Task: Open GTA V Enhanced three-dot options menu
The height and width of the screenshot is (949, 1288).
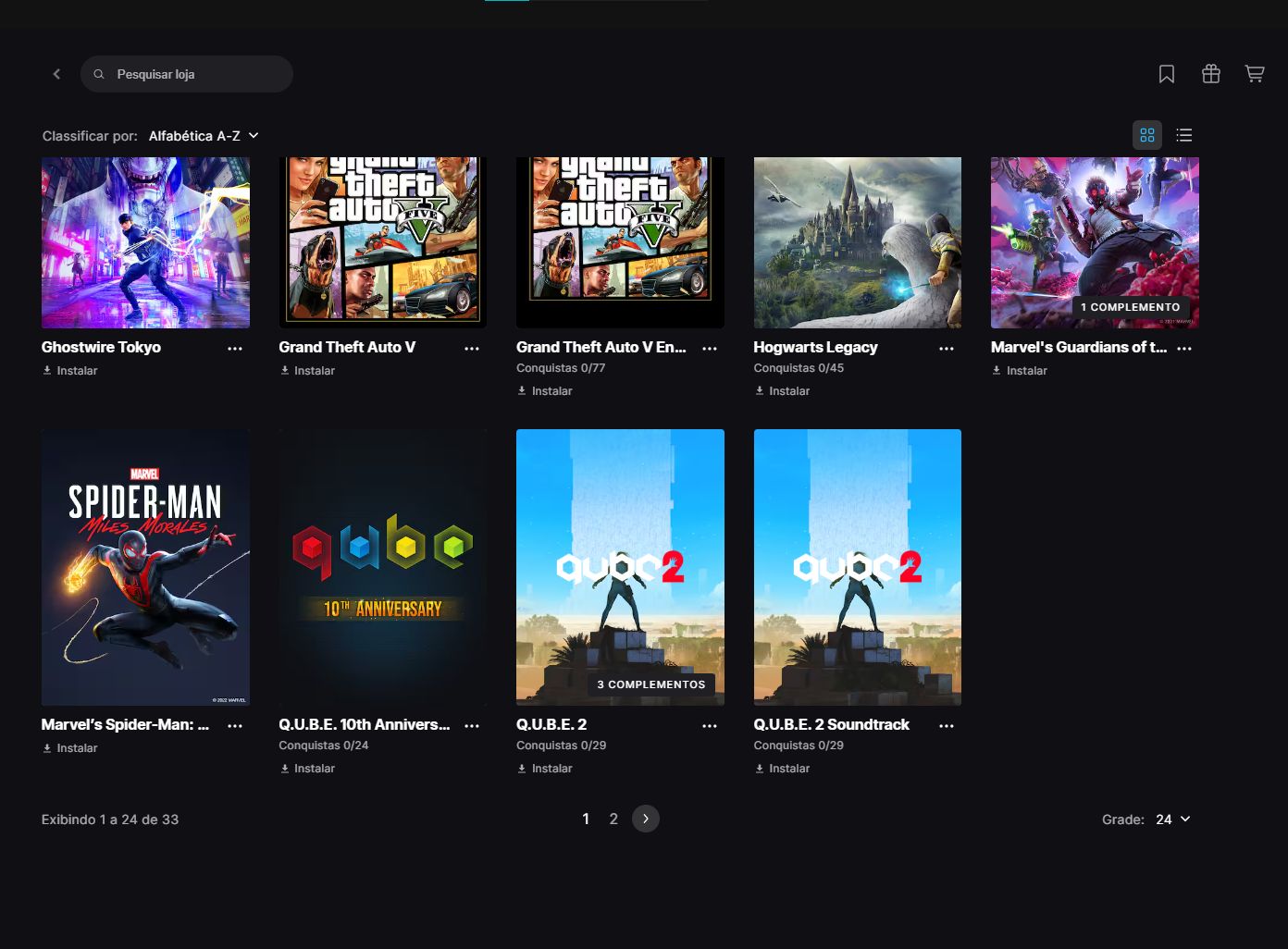Action: pyautogui.click(x=710, y=349)
